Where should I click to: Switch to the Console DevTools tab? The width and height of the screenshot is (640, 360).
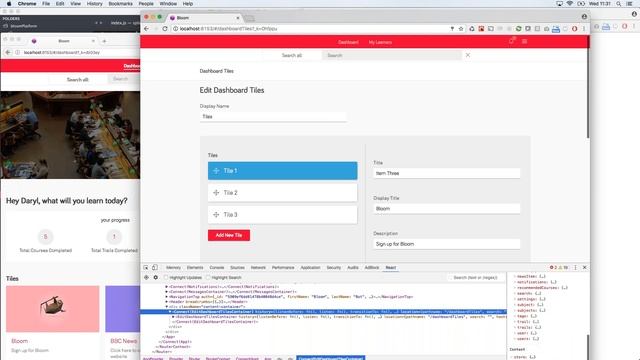click(217, 268)
